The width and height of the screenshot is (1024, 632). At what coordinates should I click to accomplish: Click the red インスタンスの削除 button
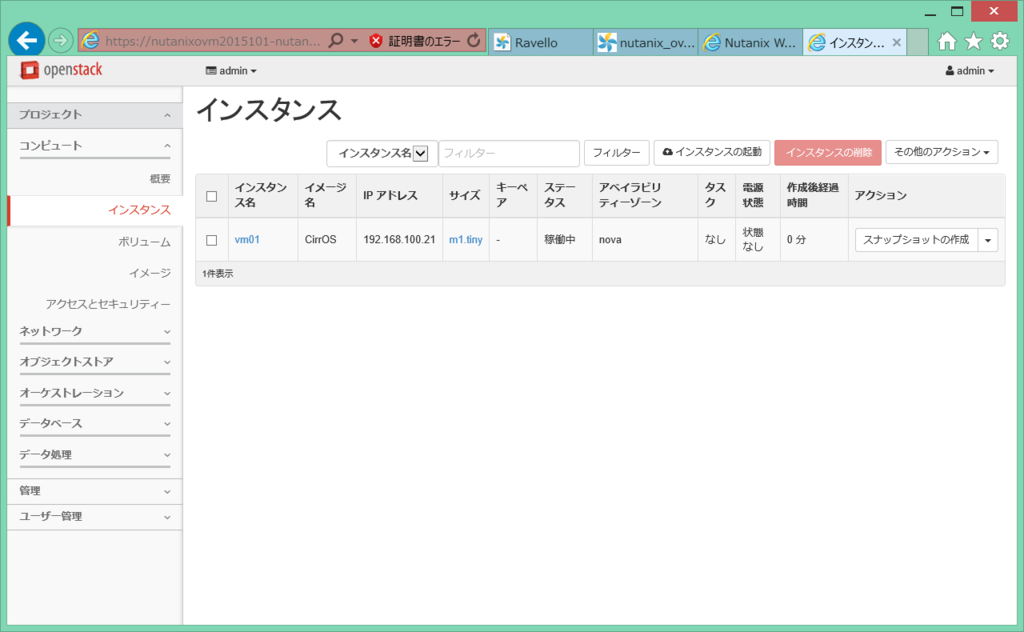point(828,153)
